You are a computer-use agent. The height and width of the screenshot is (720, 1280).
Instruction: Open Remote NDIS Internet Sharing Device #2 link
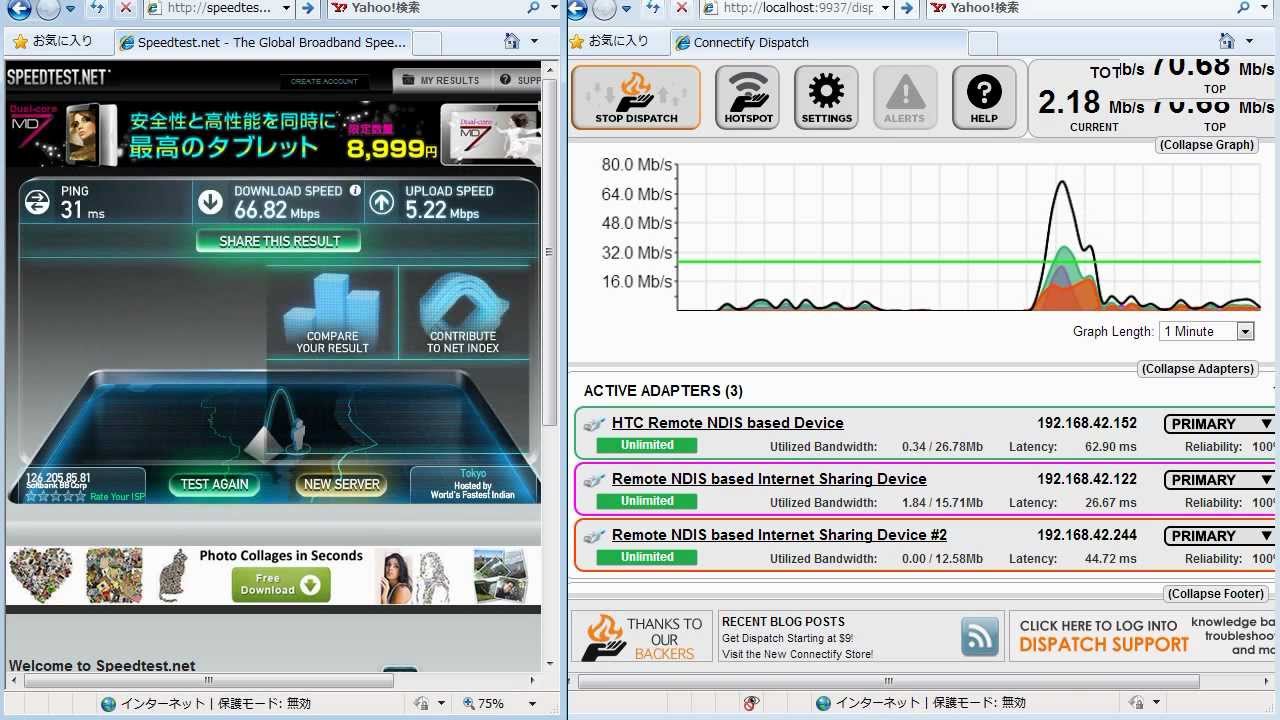[x=779, y=535]
